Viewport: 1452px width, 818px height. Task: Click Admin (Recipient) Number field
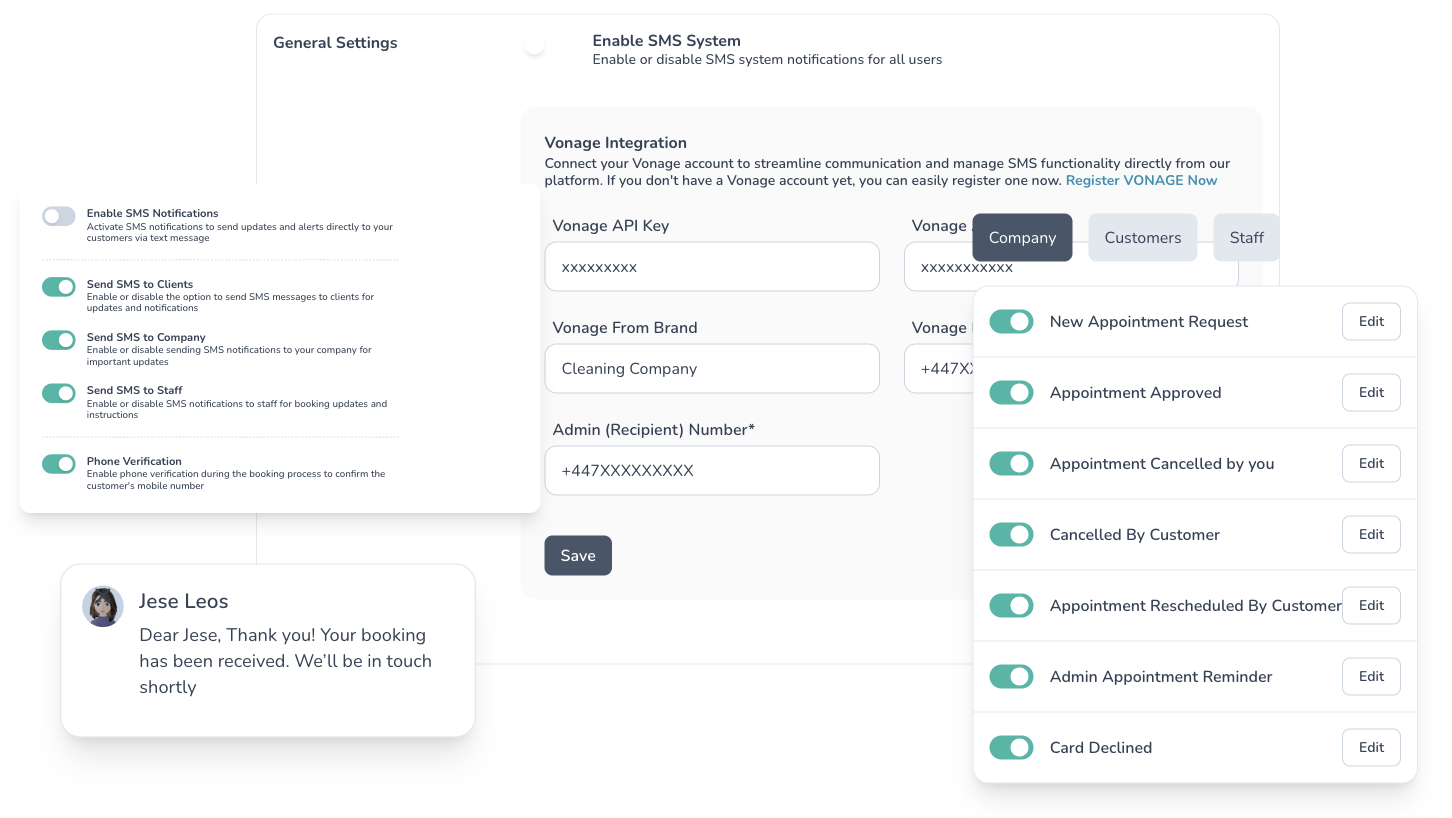712,471
